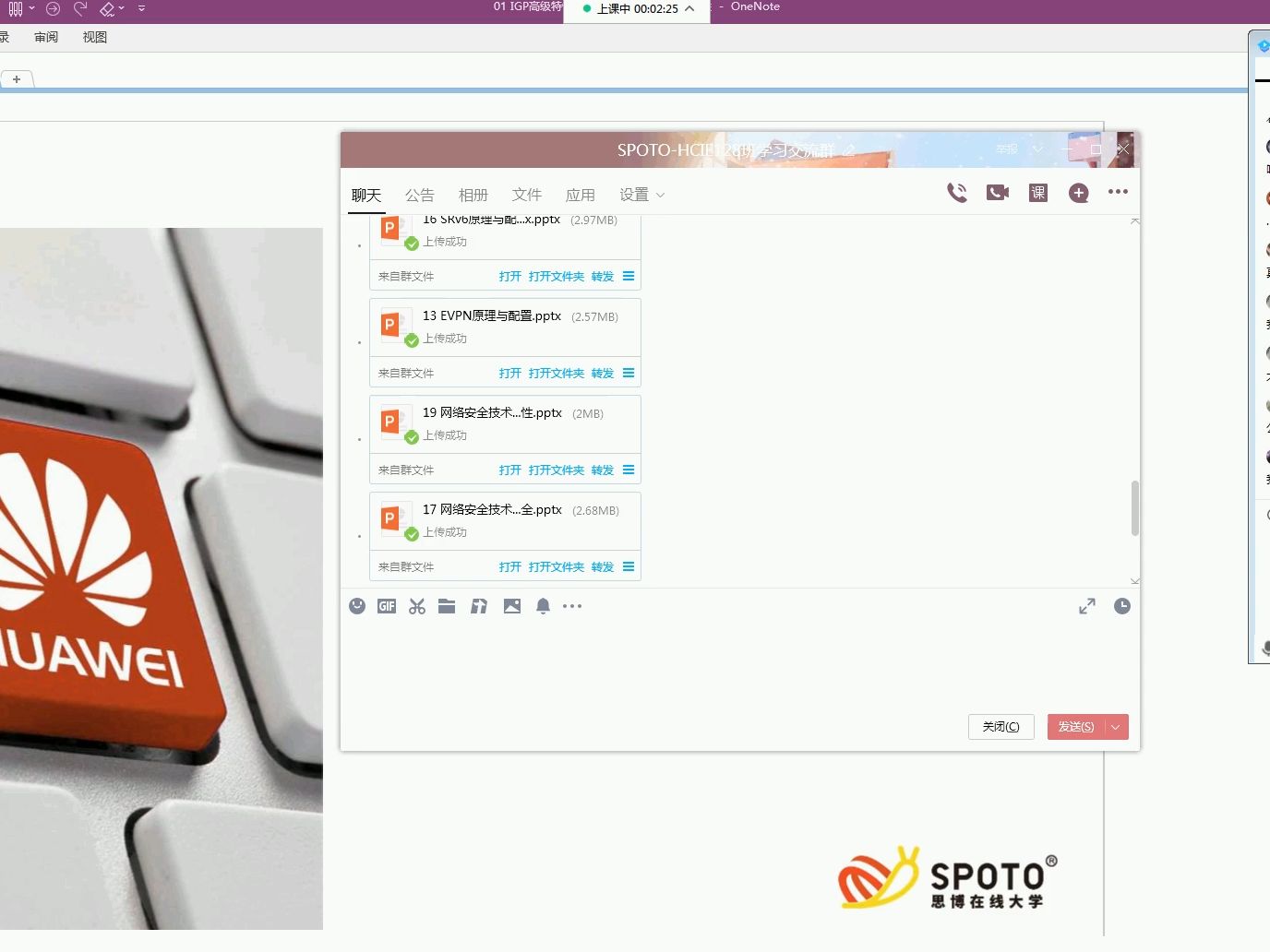The height and width of the screenshot is (952, 1270).
Task: Open menu icon for 19 网络安全技术 file
Action: coord(629,470)
